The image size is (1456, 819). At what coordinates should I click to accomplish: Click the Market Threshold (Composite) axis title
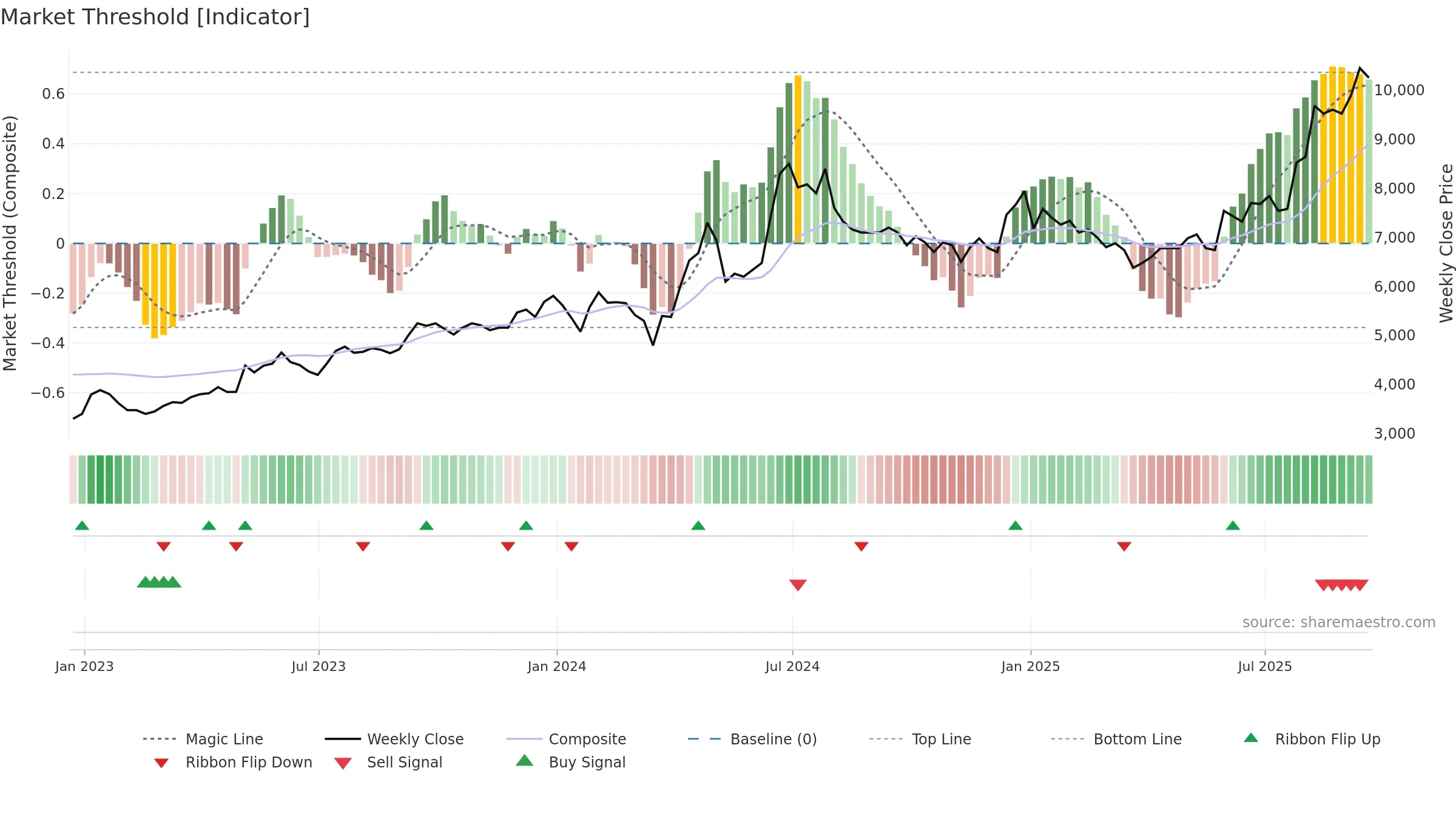coord(10,243)
